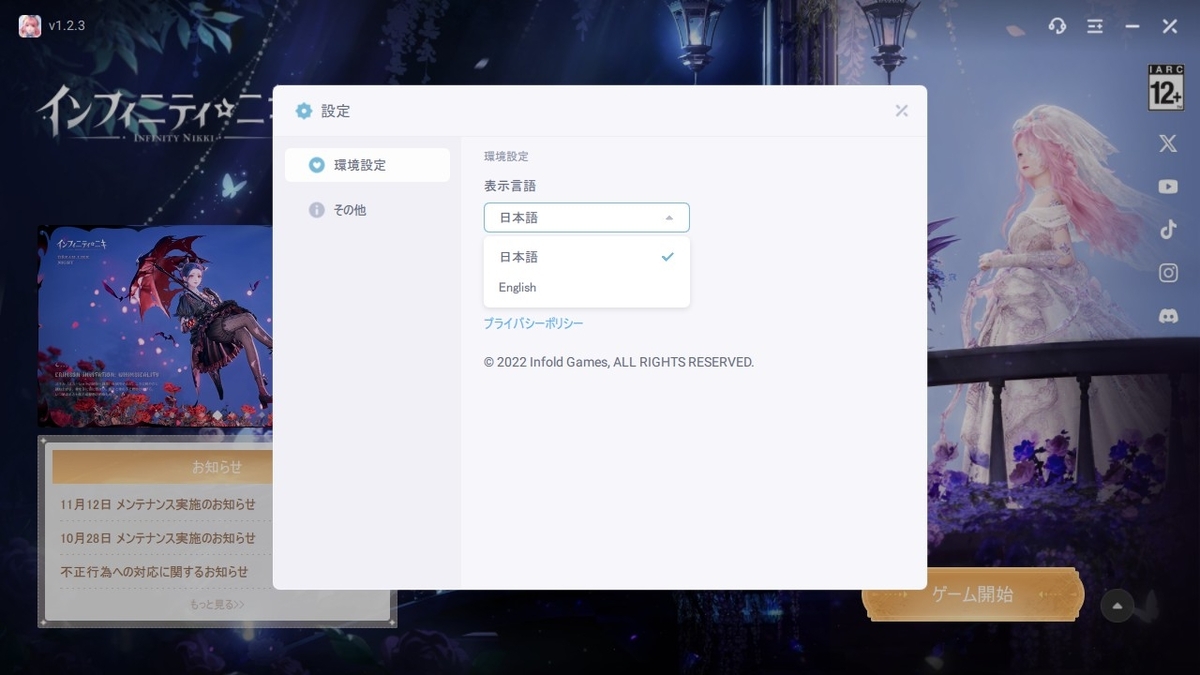
Task: Switch to the その他 tab
Action: click(367, 210)
